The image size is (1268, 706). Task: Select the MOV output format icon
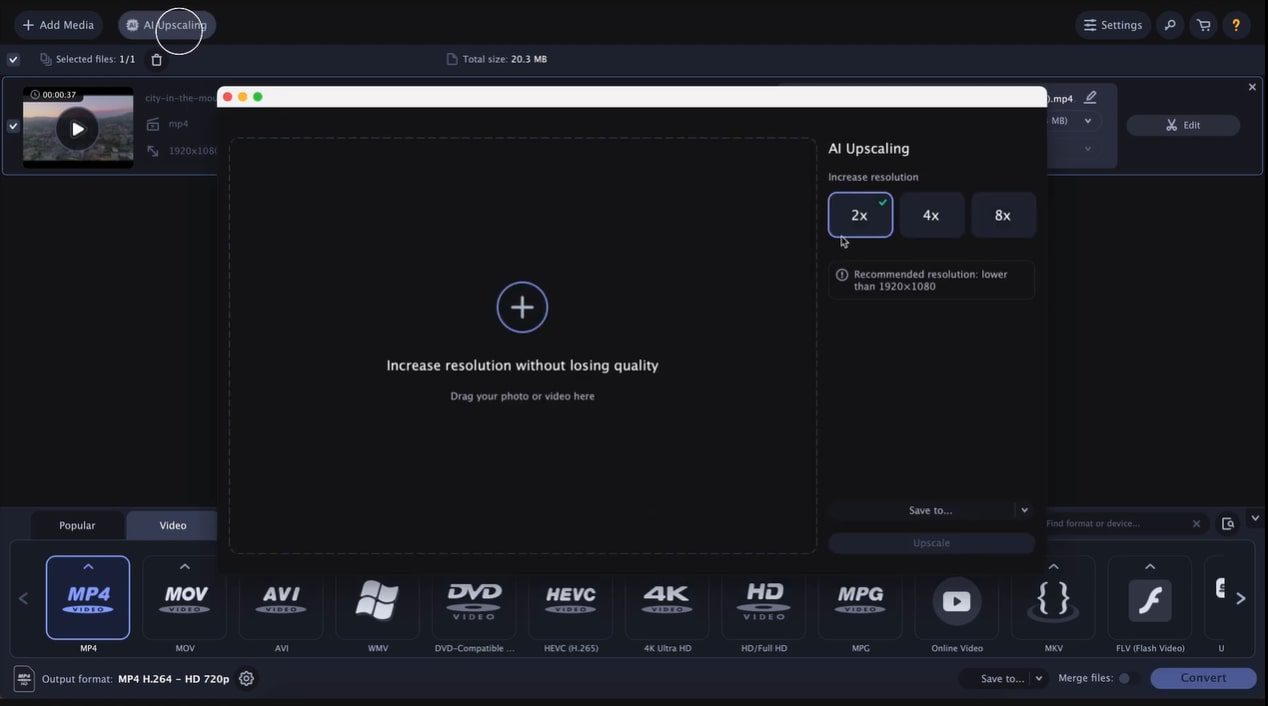tap(184, 600)
